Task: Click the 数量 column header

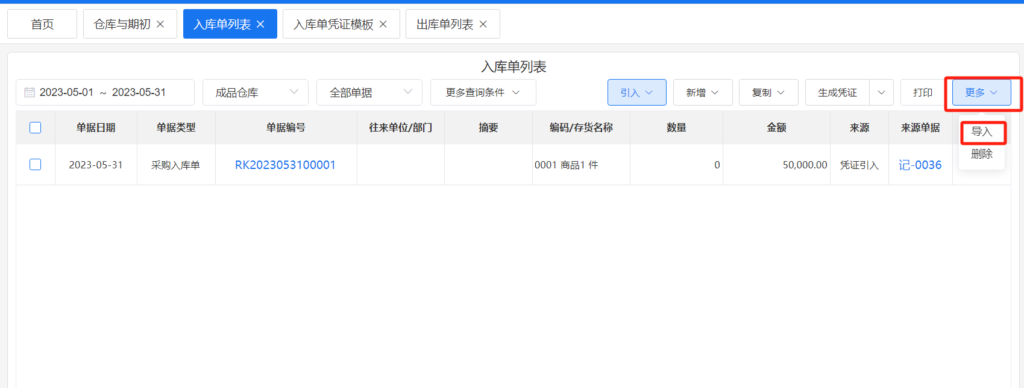Action: coord(677,128)
